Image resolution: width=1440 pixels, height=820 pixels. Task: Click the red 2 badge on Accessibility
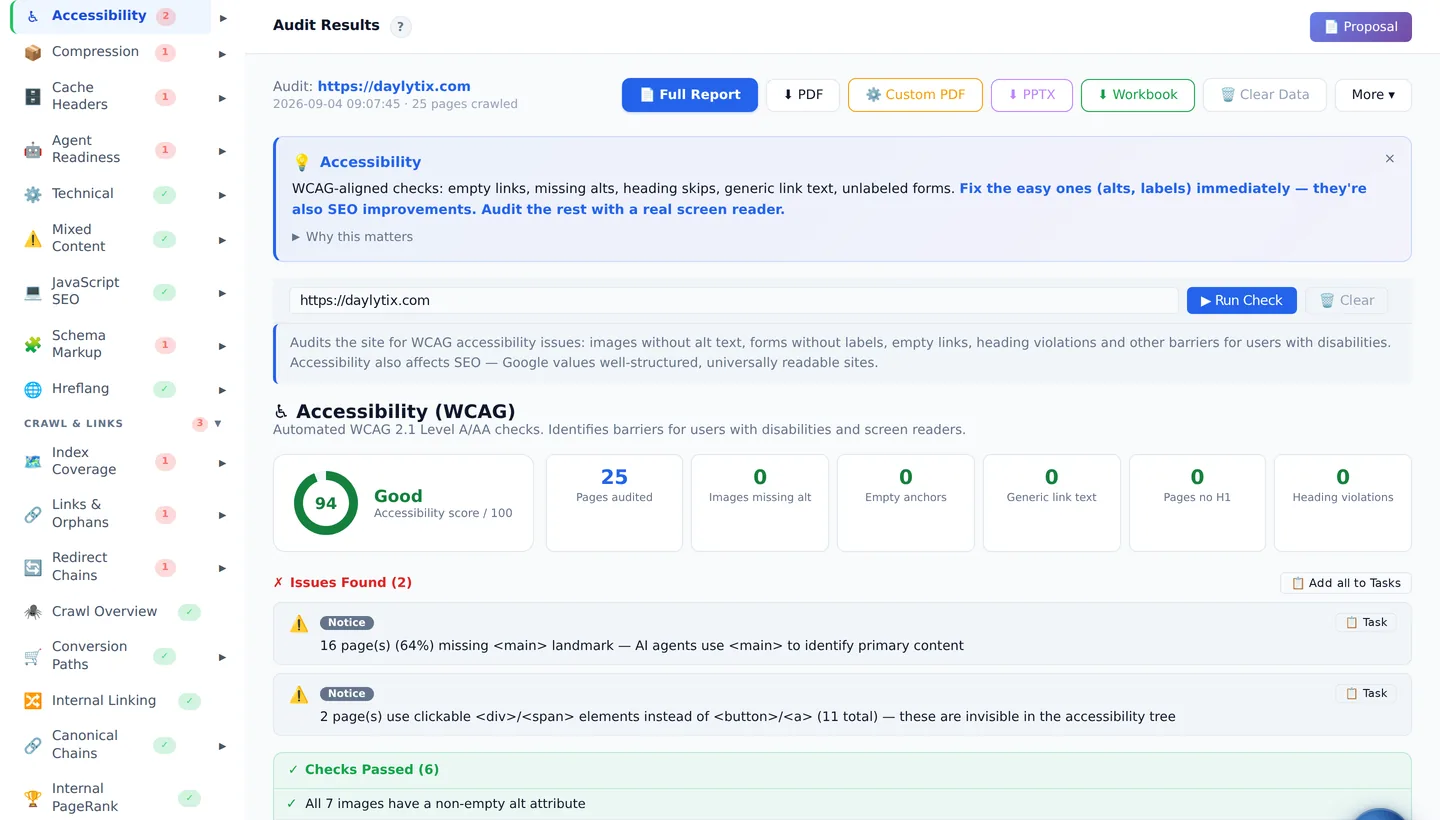[x=166, y=16]
